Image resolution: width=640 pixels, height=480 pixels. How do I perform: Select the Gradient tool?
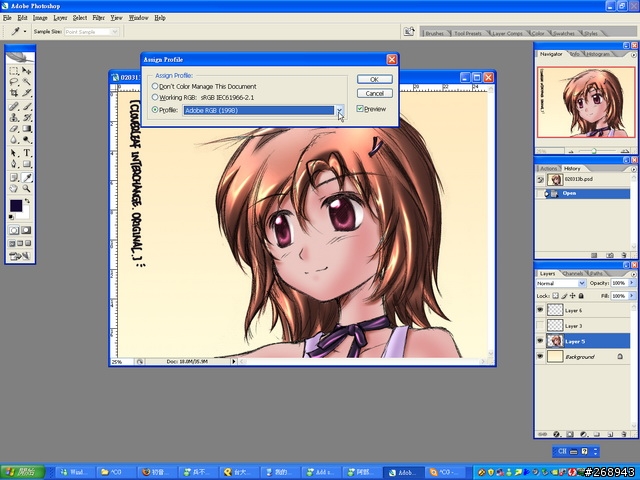coord(27,129)
